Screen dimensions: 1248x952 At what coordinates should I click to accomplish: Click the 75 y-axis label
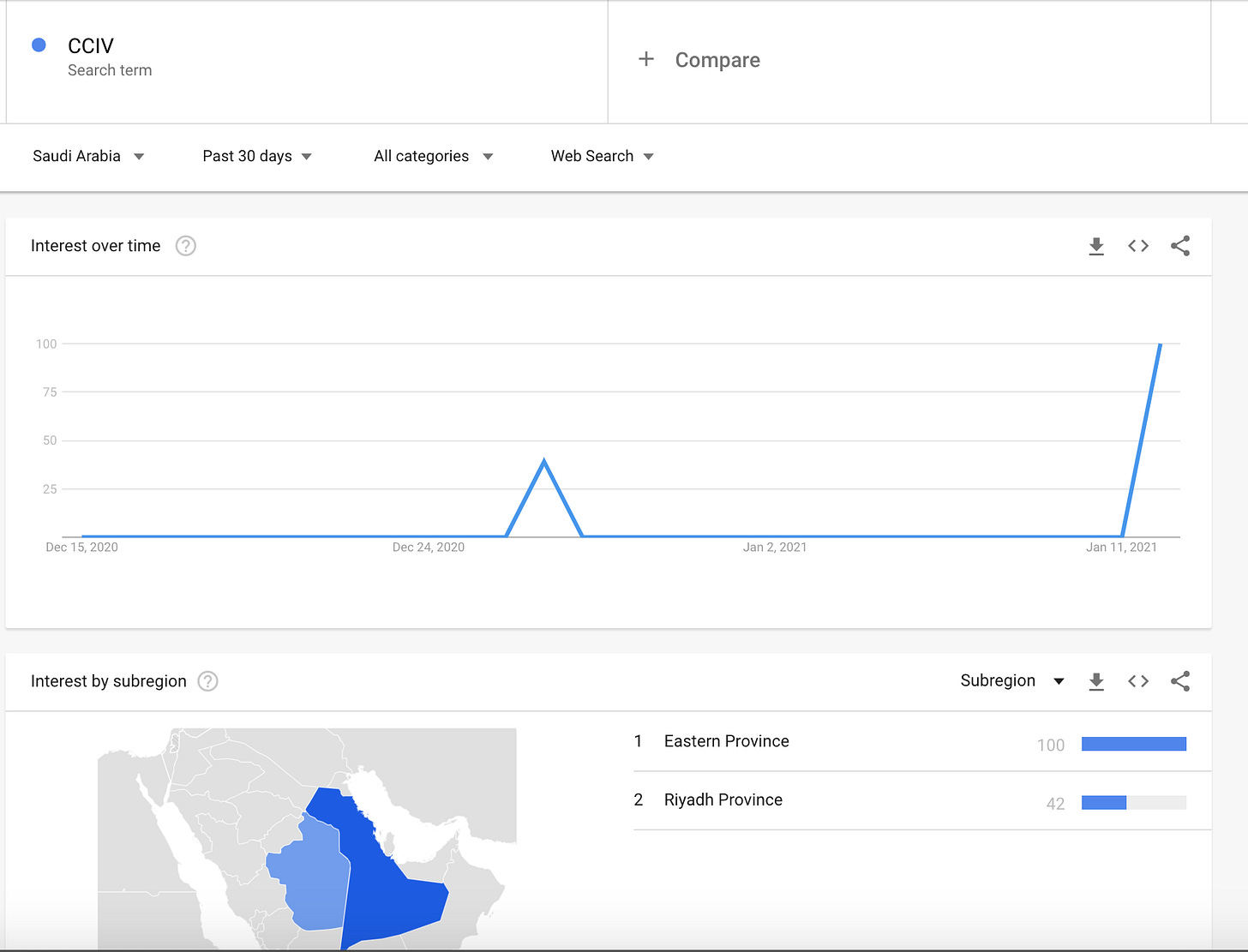(x=50, y=392)
